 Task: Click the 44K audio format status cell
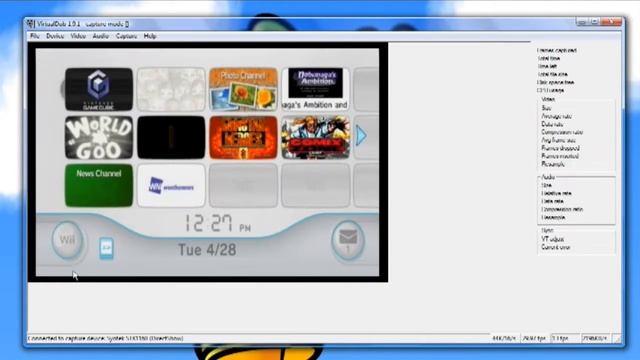point(504,338)
